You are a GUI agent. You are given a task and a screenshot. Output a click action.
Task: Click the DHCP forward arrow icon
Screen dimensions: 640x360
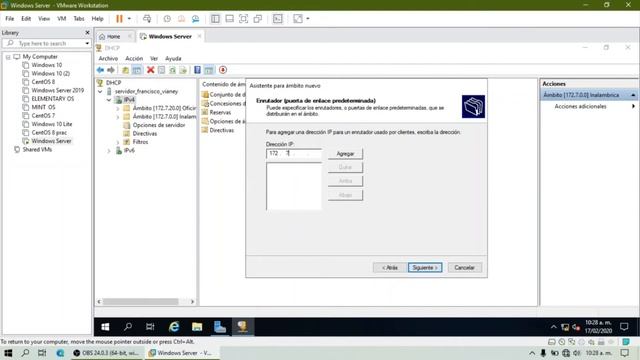click(111, 70)
